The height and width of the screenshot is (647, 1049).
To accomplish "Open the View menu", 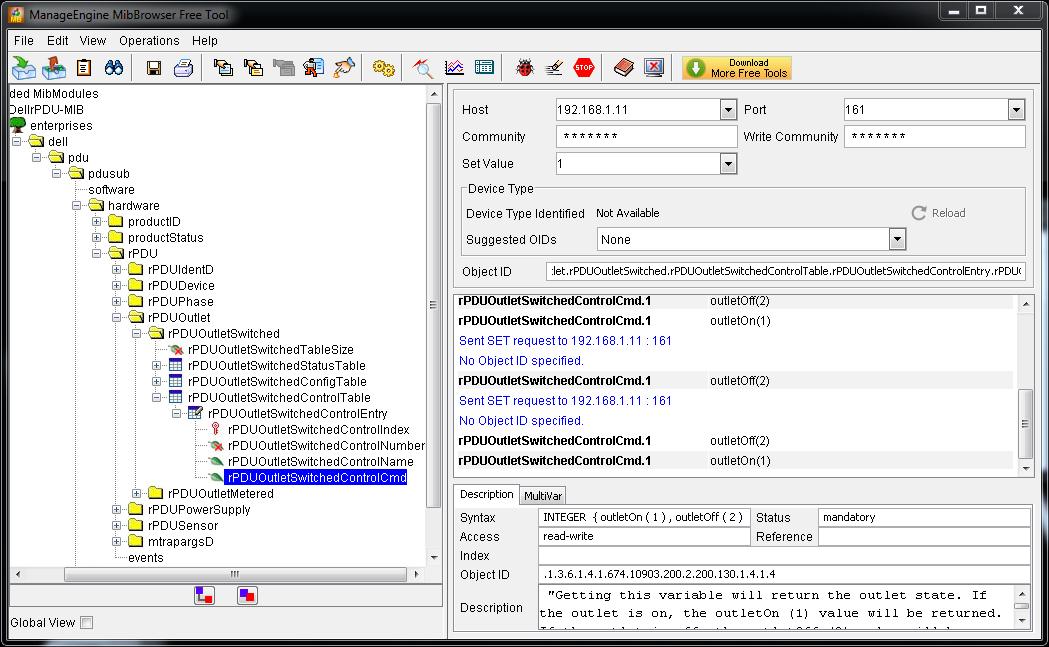I will point(92,40).
